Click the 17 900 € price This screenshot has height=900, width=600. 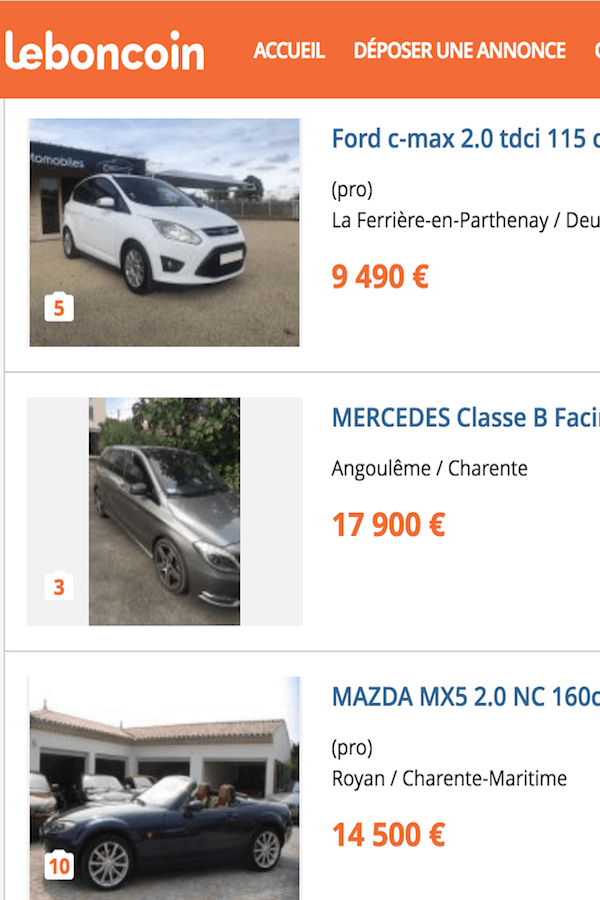tap(389, 524)
